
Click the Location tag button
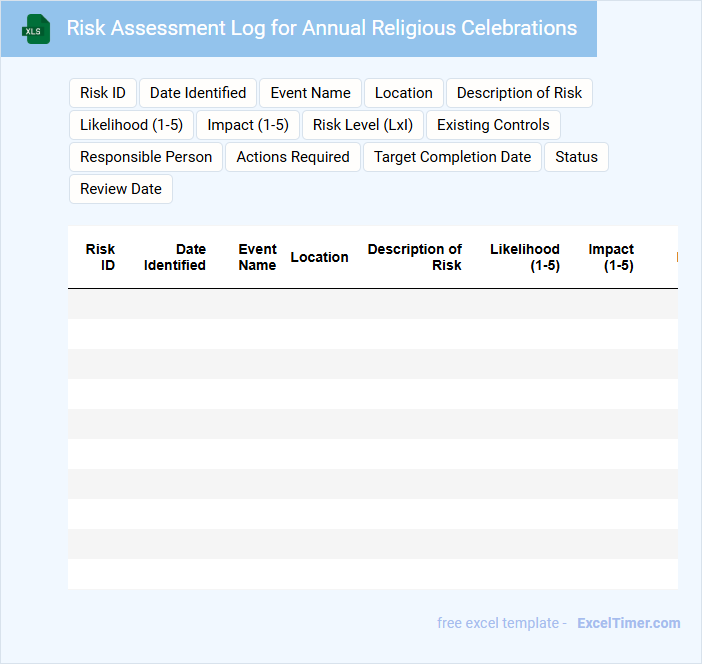[404, 93]
